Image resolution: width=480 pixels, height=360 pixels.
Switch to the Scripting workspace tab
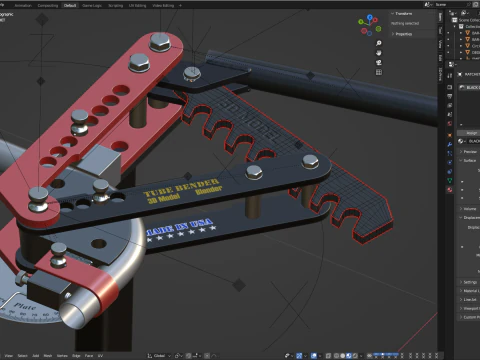pyautogui.click(x=115, y=5)
